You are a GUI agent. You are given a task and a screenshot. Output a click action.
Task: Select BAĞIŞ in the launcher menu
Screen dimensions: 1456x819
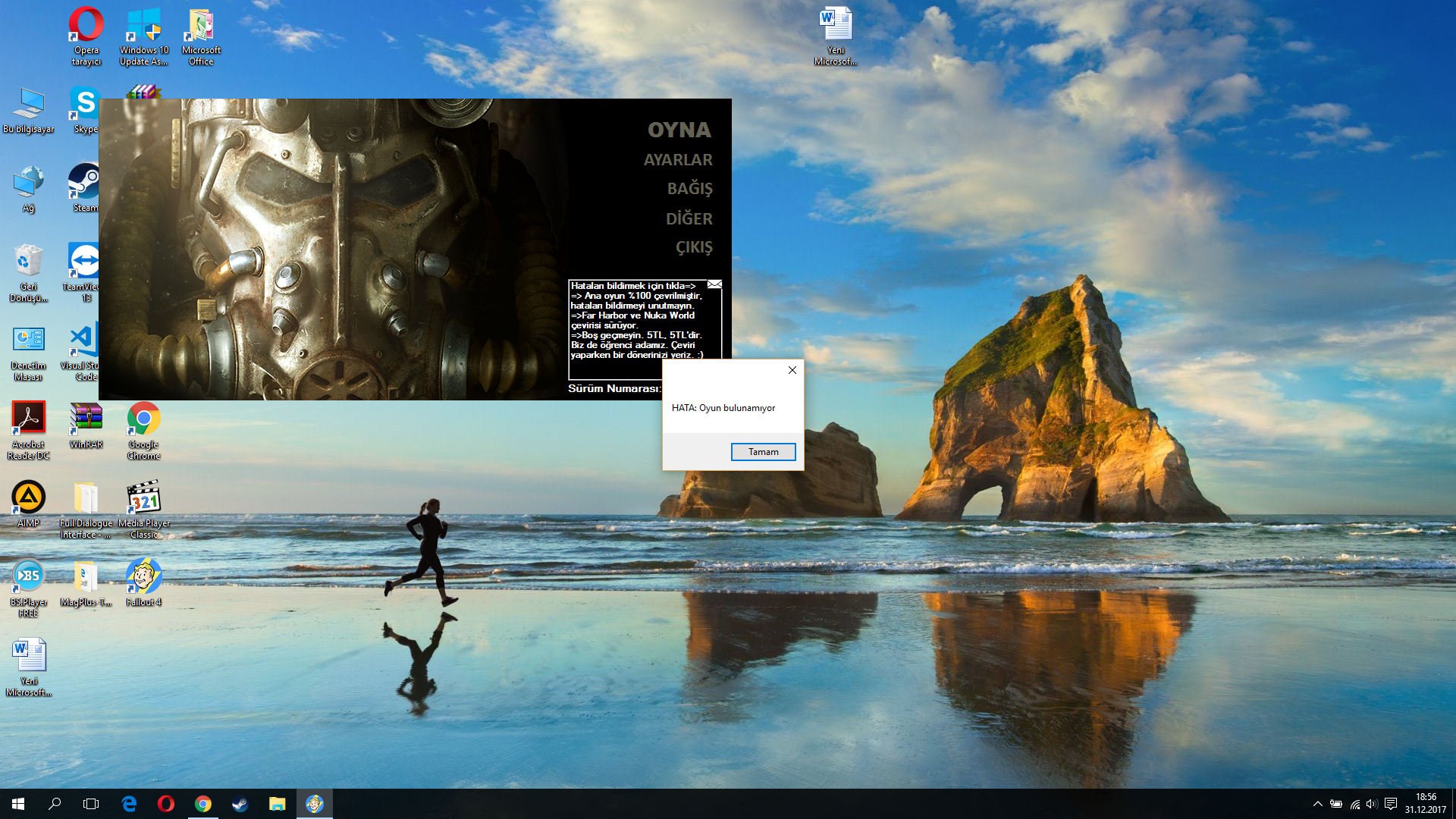tap(689, 189)
